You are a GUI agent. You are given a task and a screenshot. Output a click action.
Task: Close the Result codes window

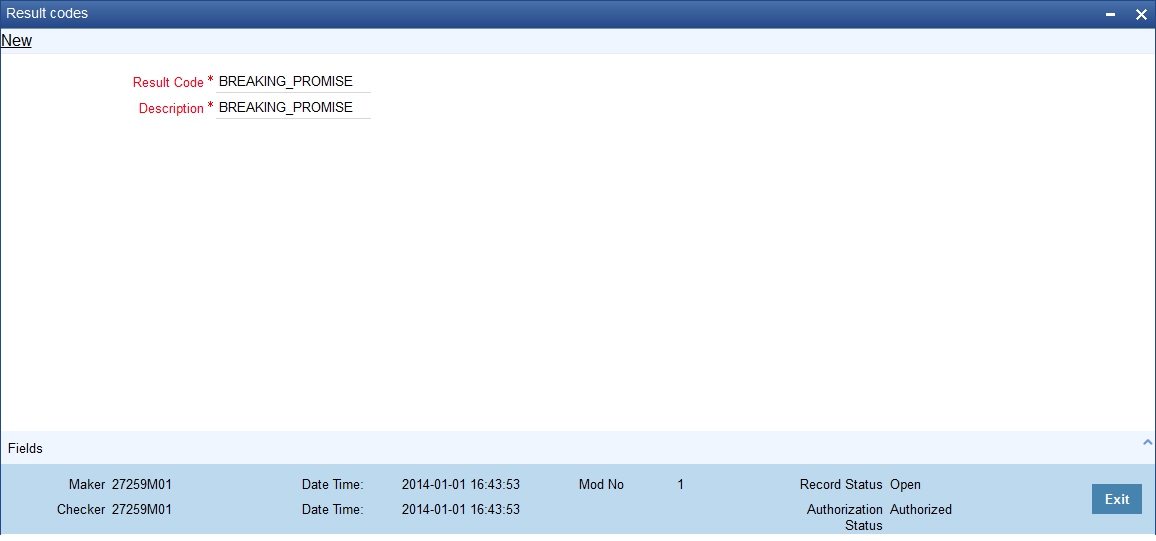point(1141,14)
